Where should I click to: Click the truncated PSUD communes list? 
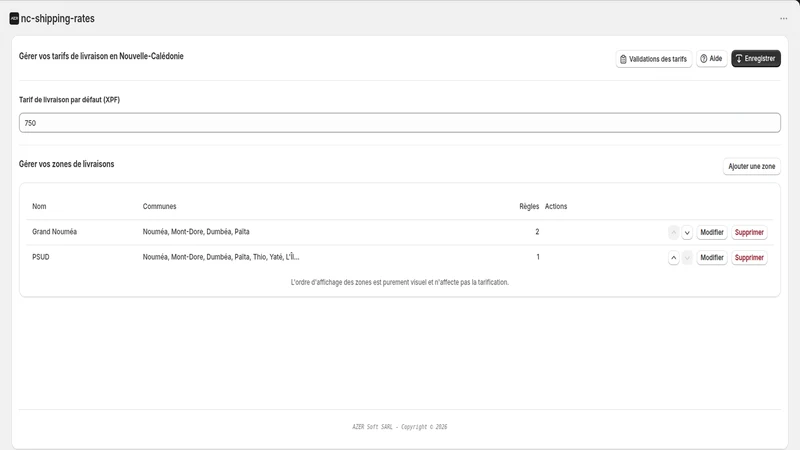point(221,257)
